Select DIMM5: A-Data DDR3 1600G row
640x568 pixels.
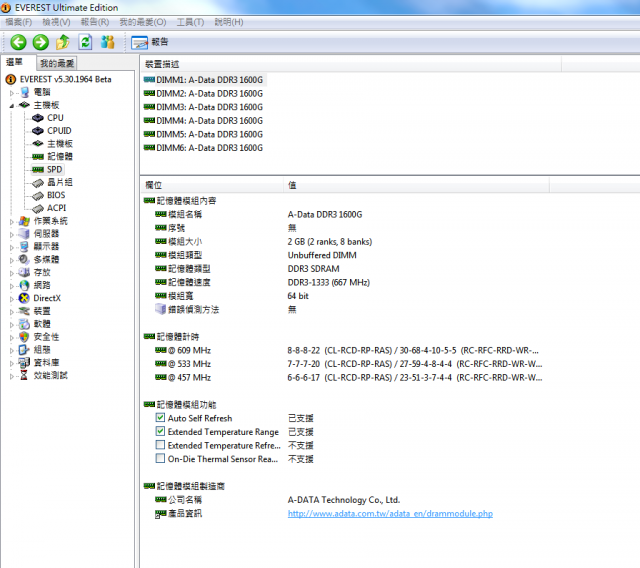[x=204, y=134]
